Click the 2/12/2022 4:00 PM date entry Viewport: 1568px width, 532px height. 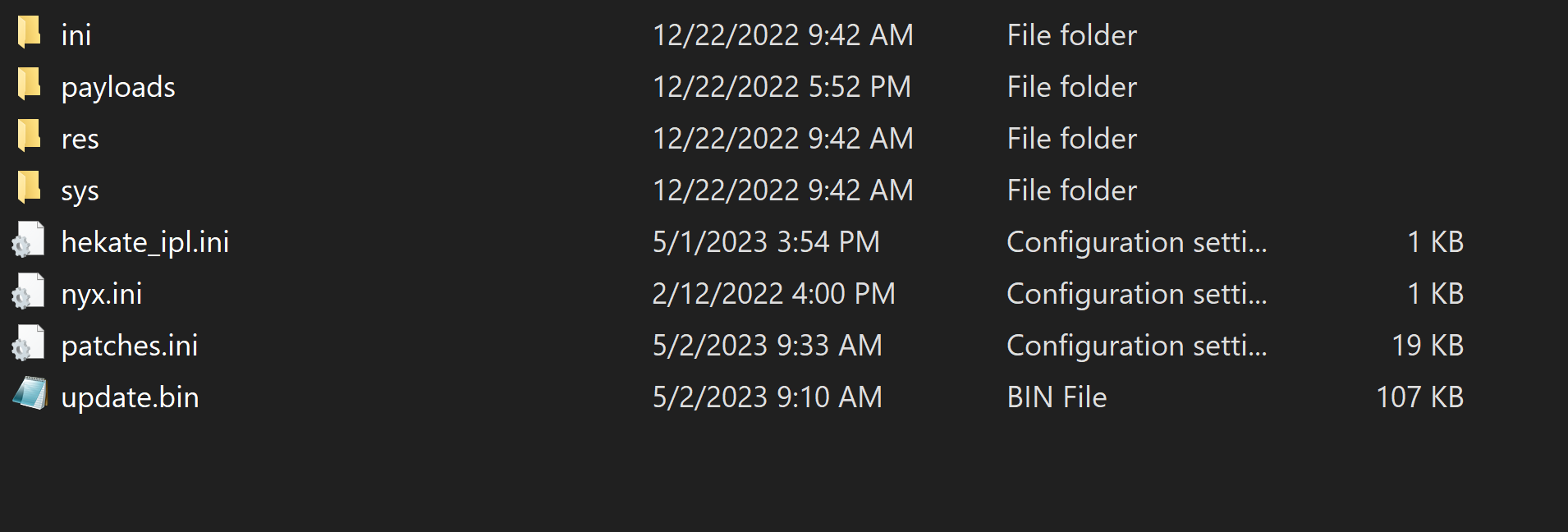pos(774,294)
